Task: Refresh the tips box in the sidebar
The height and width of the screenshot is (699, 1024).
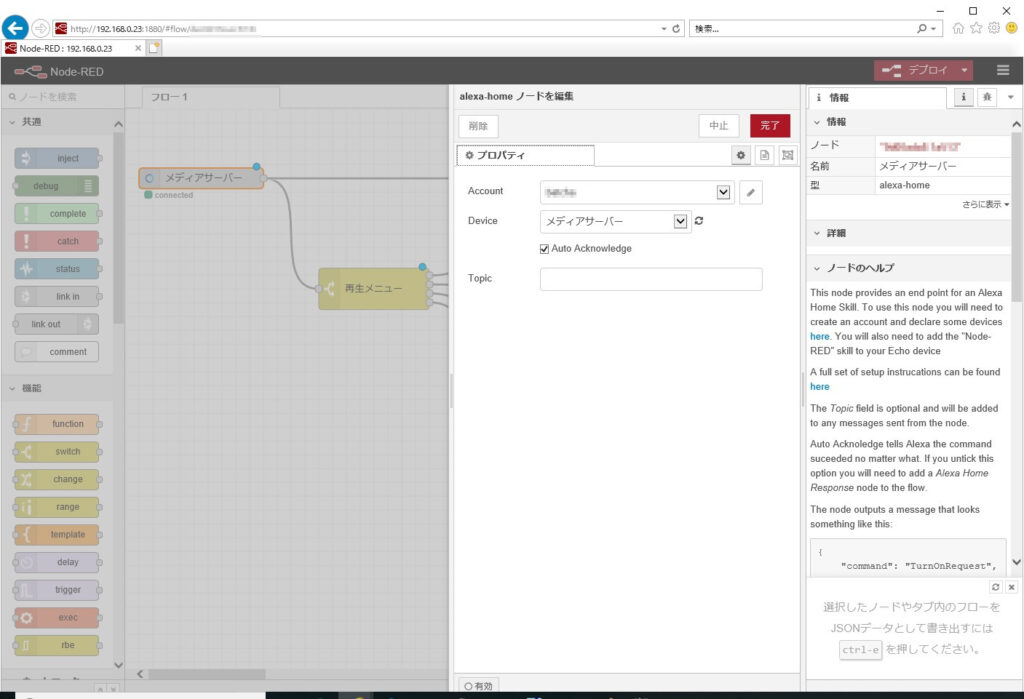Action: (995, 587)
